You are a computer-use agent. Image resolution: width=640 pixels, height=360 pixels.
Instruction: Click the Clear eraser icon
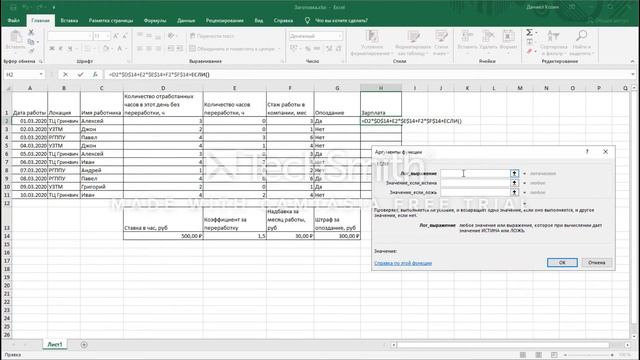tap(529, 51)
